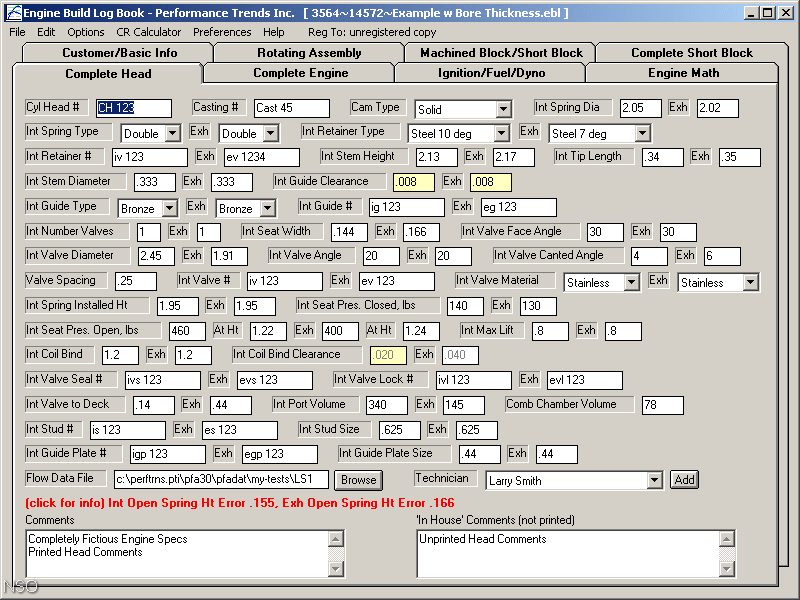Click the Exh Valve Face Angle field 30
Viewport: 800px width, 600px height.
click(678, 232)
